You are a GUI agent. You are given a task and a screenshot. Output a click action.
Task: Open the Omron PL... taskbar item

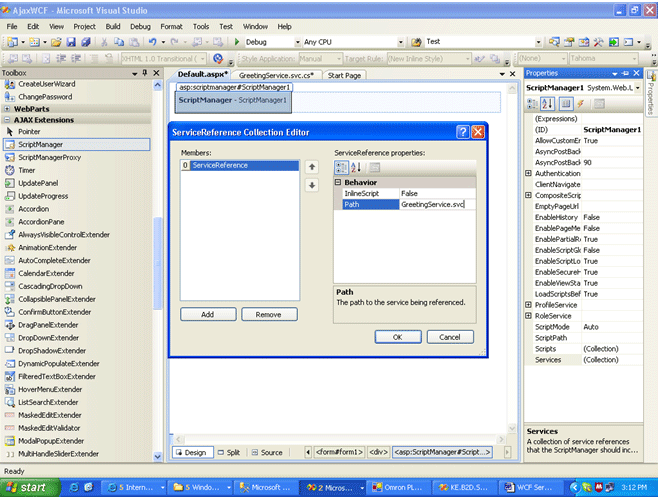(399, 487)
